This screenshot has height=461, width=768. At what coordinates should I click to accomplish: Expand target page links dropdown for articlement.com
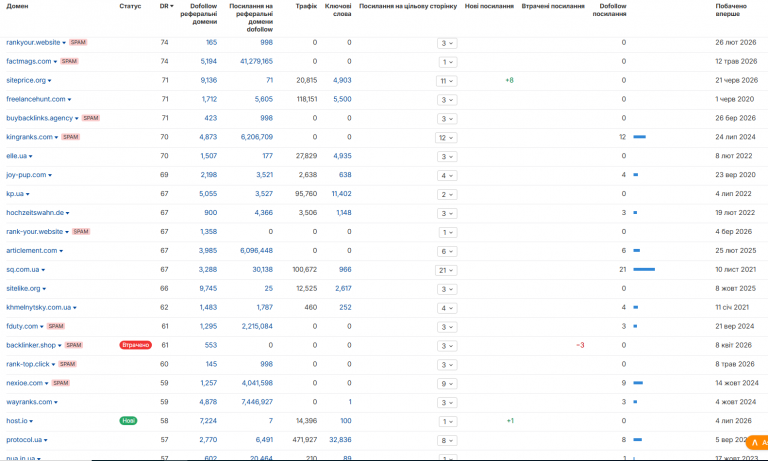click(447, 251)
